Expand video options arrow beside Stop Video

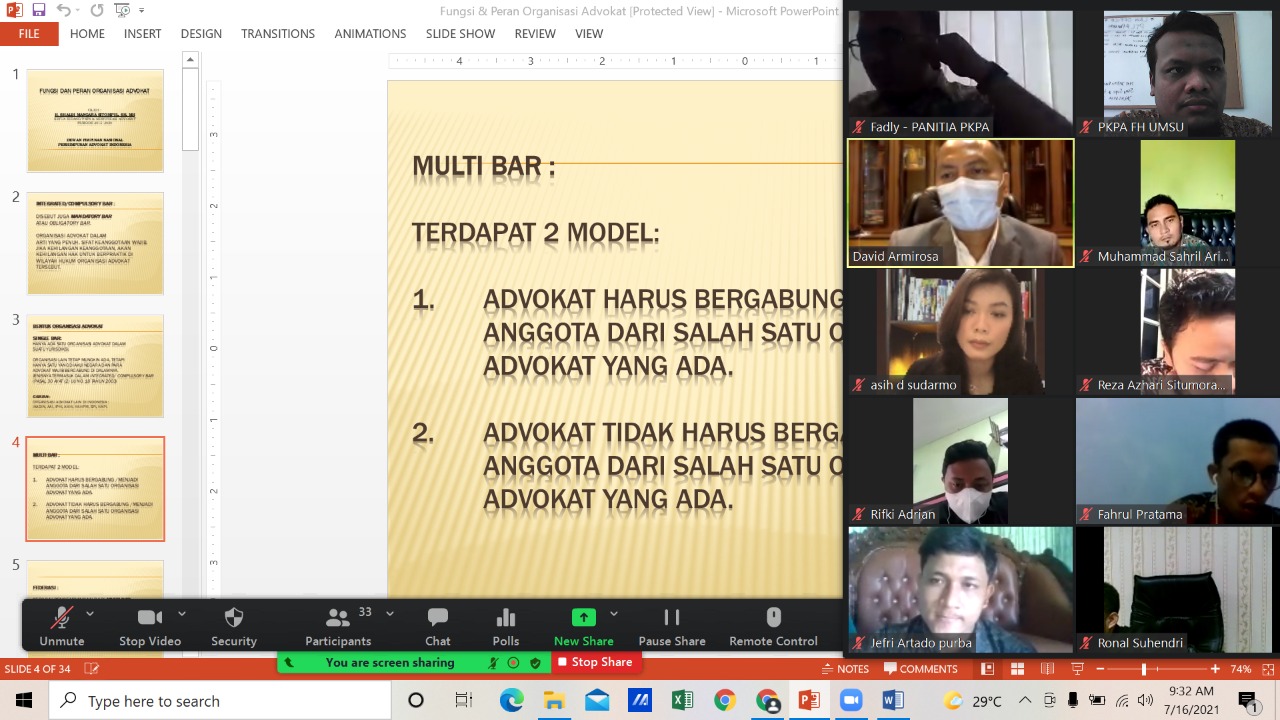point(181,614)
